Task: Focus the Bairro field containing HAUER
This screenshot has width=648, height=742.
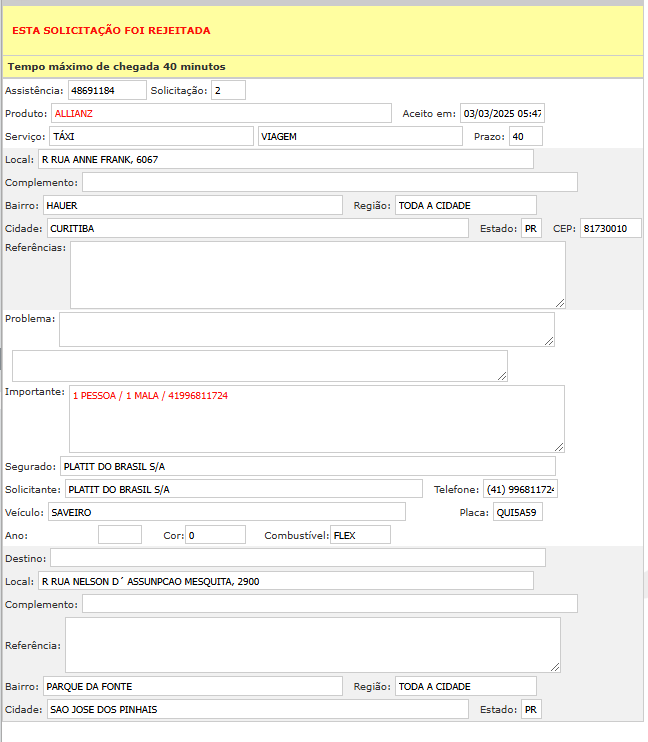Action: (193, 205)
